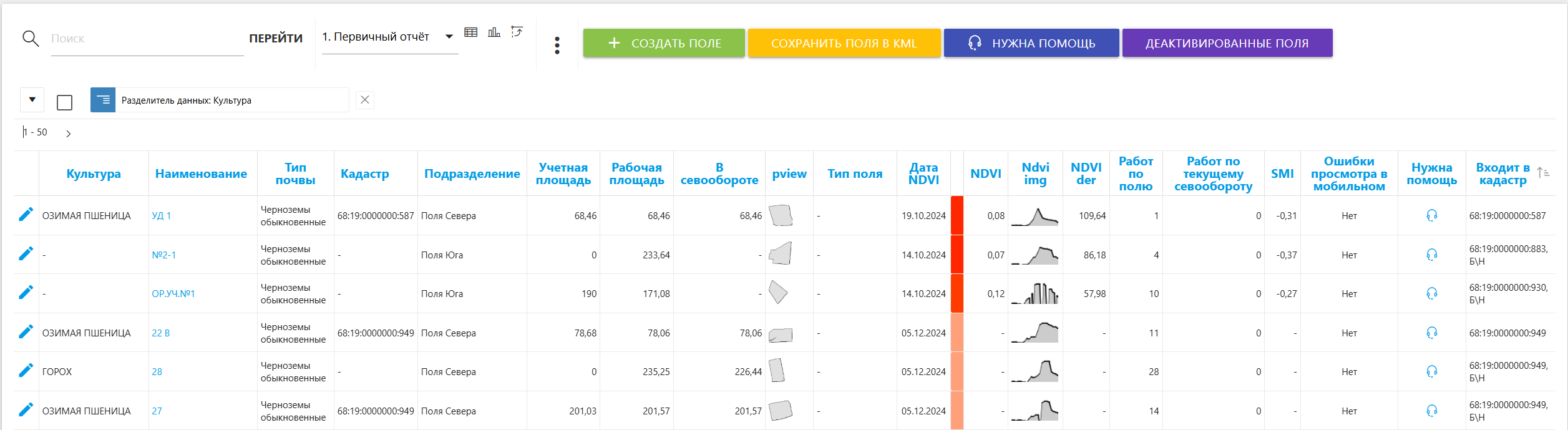
Task: Click the red NDVI color cell for №2-1
Action: click(x=957, y=255)
